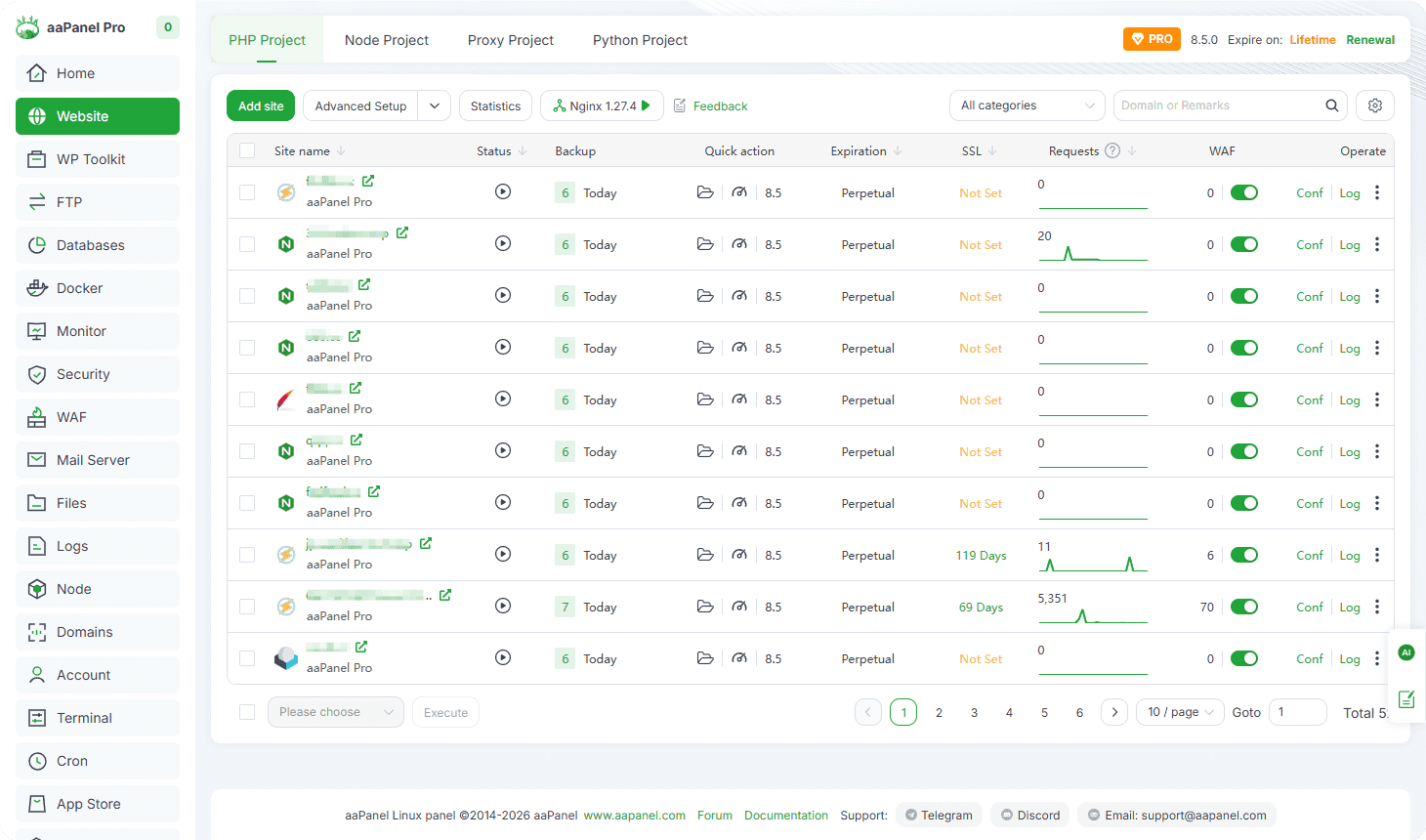Disable WAF toggle for the 5,351 requests site

point(1243,607)
